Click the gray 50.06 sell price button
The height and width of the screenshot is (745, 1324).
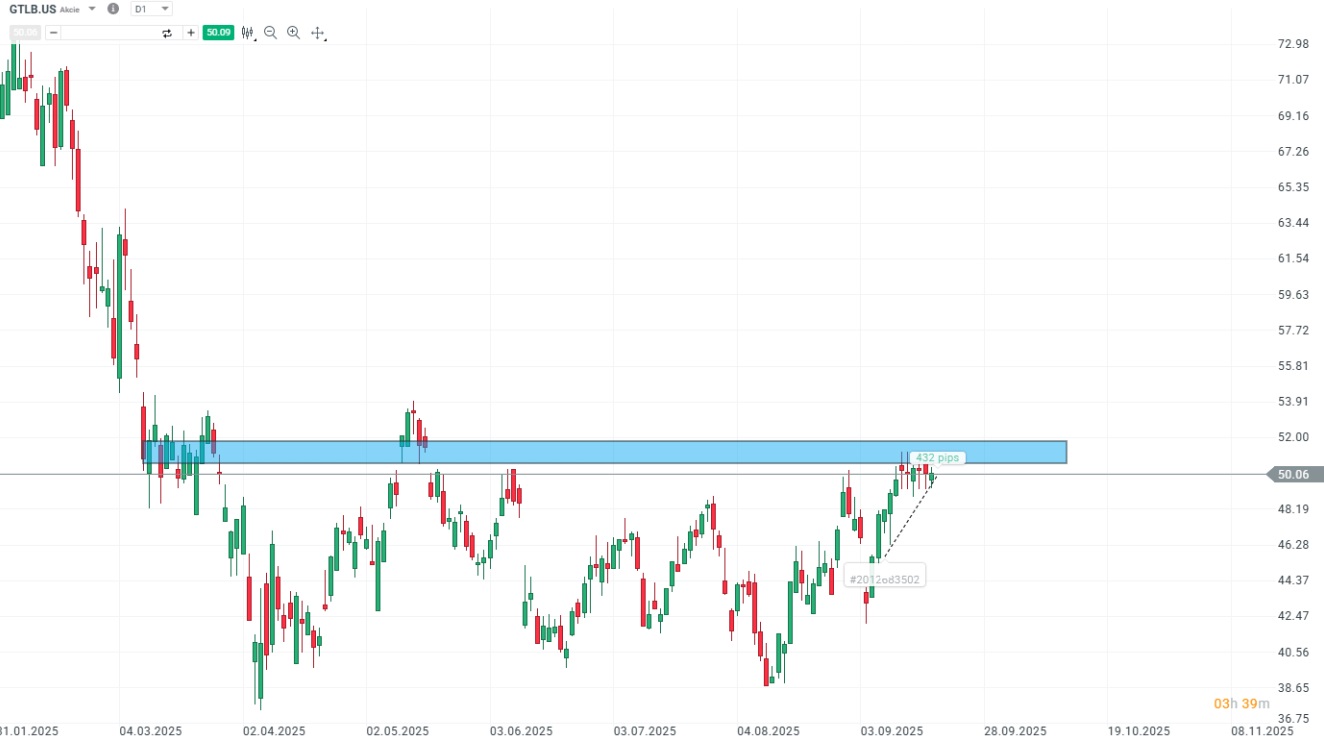click(25, 33)
